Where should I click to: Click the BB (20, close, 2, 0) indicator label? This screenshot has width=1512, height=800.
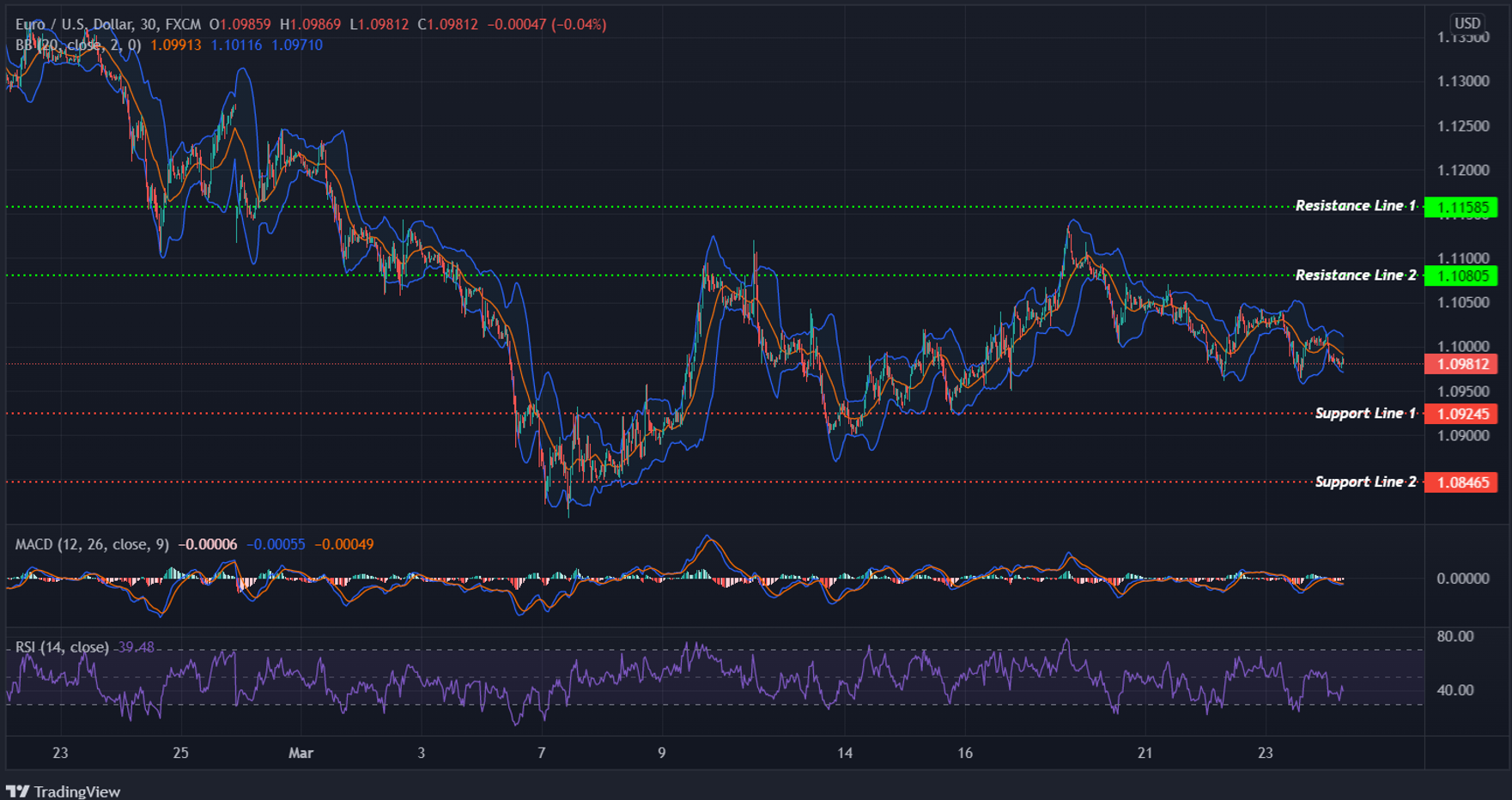click(77, 45)
